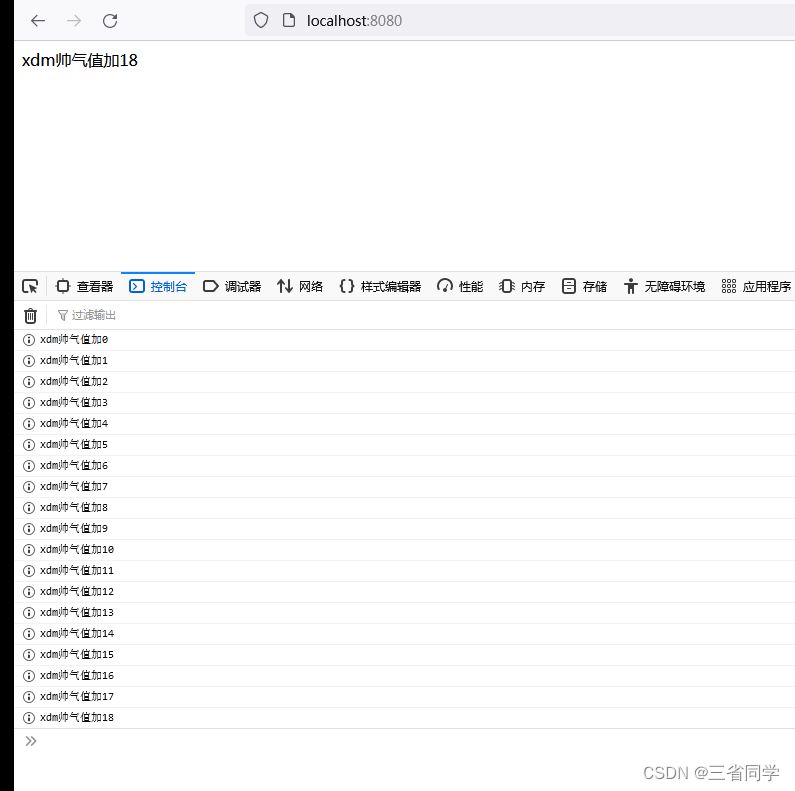
Task: Open the 样式编辑器 style editor tab
Action: pyautogui.click(x=380, y=286)
